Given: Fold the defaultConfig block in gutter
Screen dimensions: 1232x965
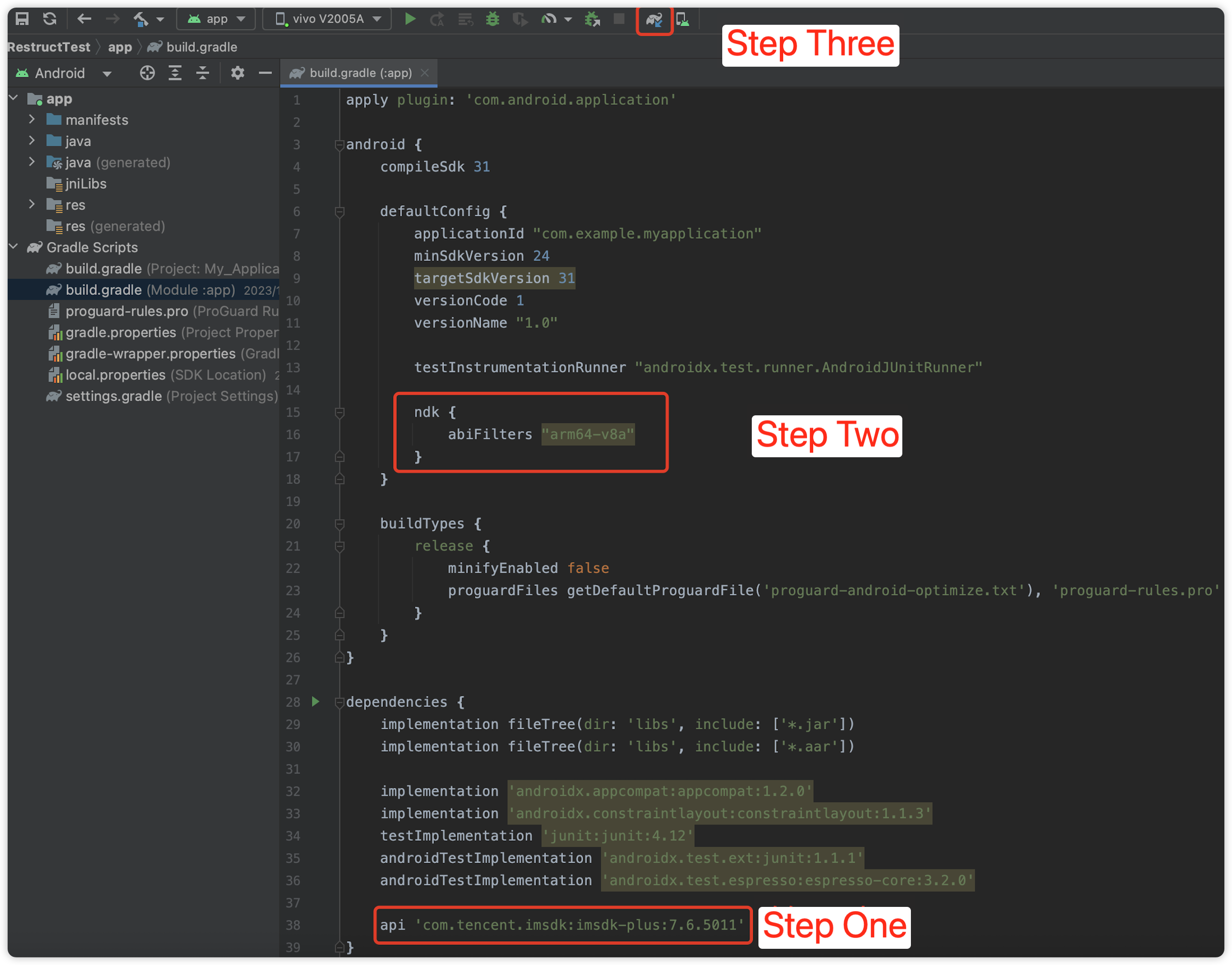Looking at the screenshot, I should point(340,212).
